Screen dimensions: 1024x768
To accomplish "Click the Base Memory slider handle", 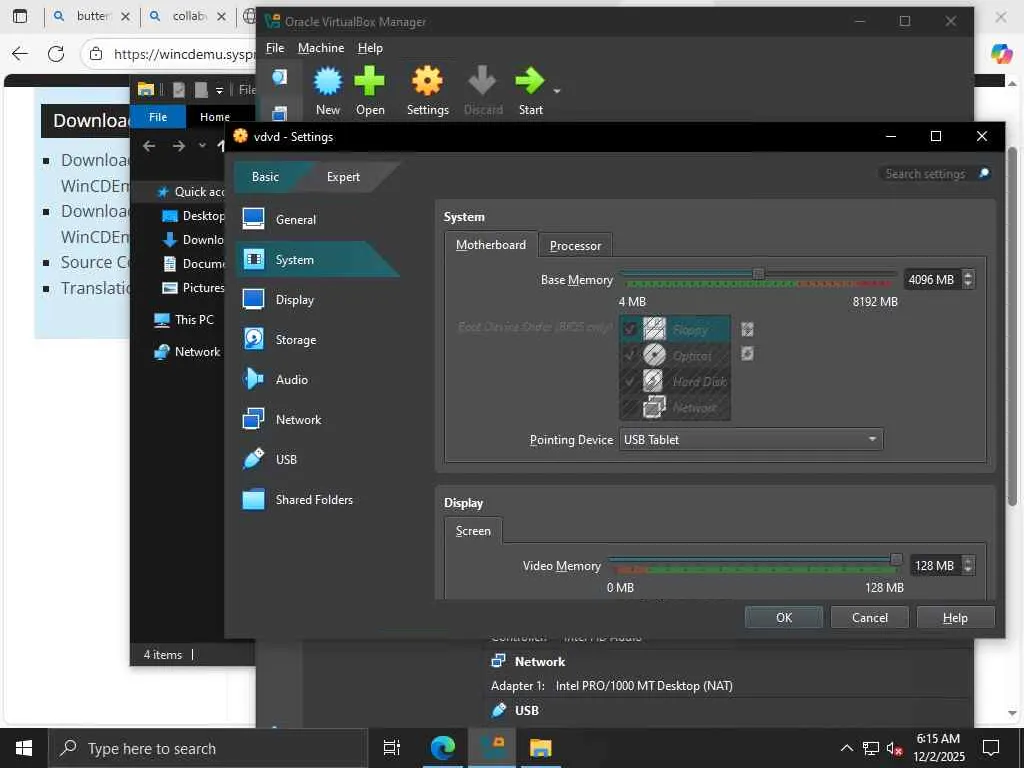I will [x=758, y=274].
